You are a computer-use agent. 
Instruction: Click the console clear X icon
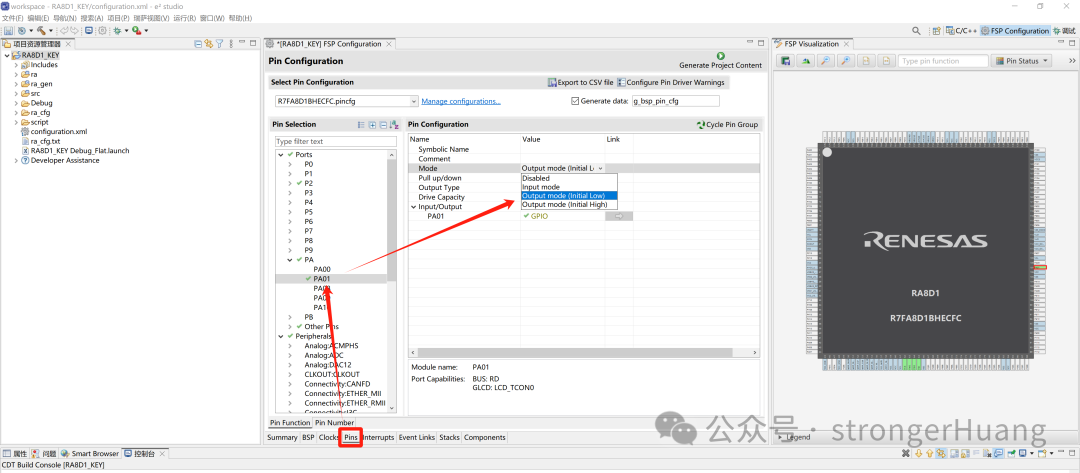coord(906,453)
